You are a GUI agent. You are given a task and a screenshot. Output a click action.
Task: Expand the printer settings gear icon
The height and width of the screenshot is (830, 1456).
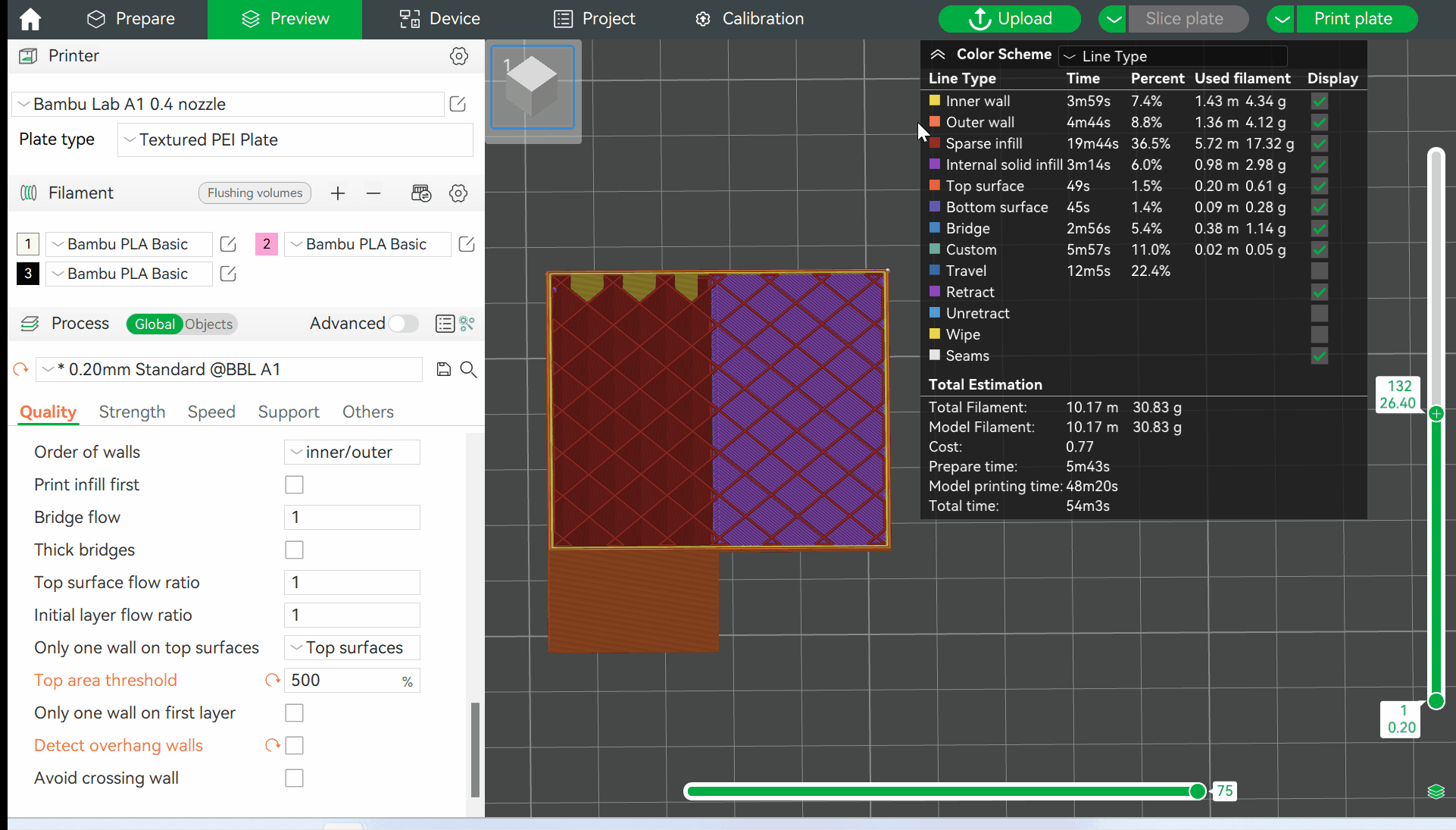[459, 56]
